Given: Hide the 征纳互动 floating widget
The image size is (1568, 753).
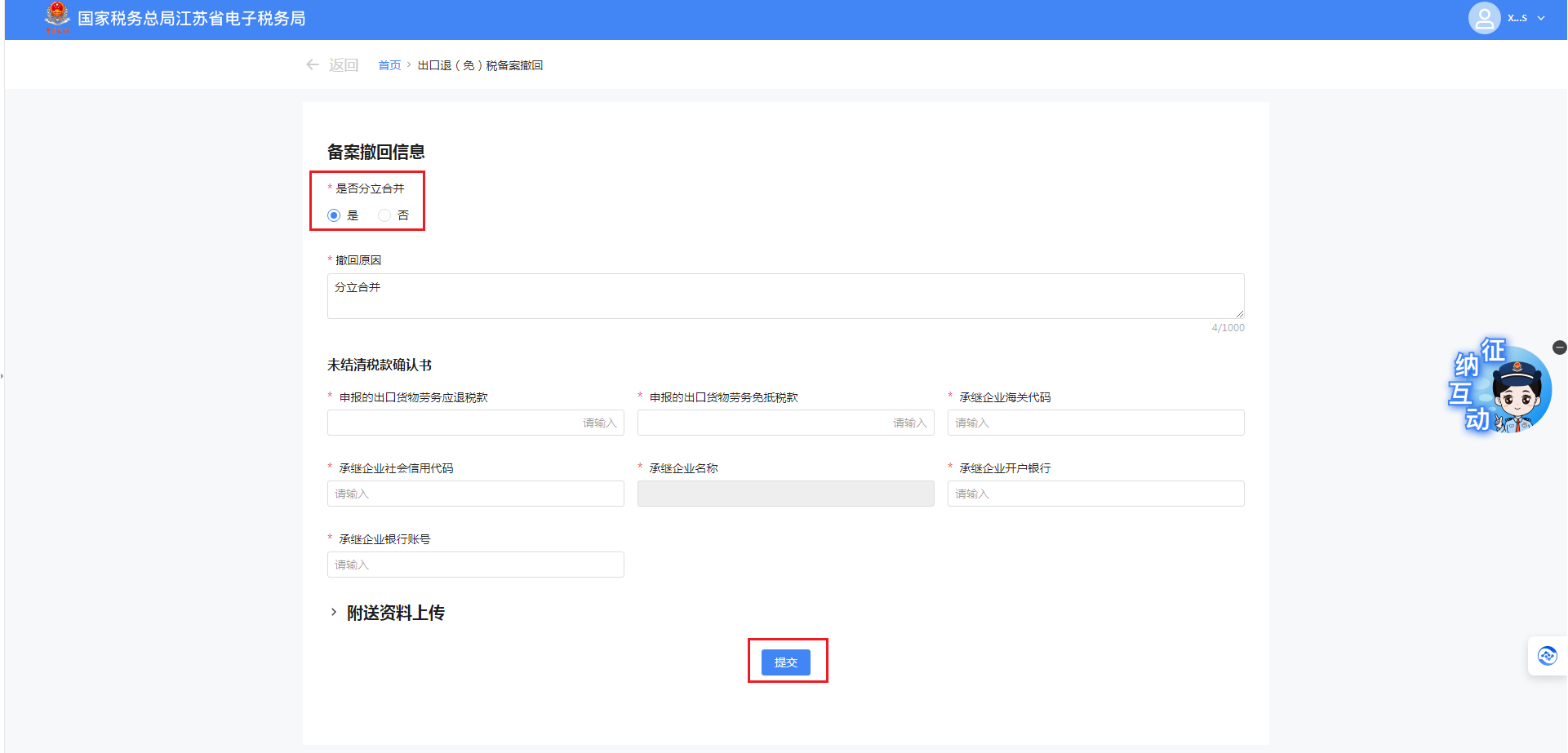Looking at the screenshot, I should [1559, 348].
